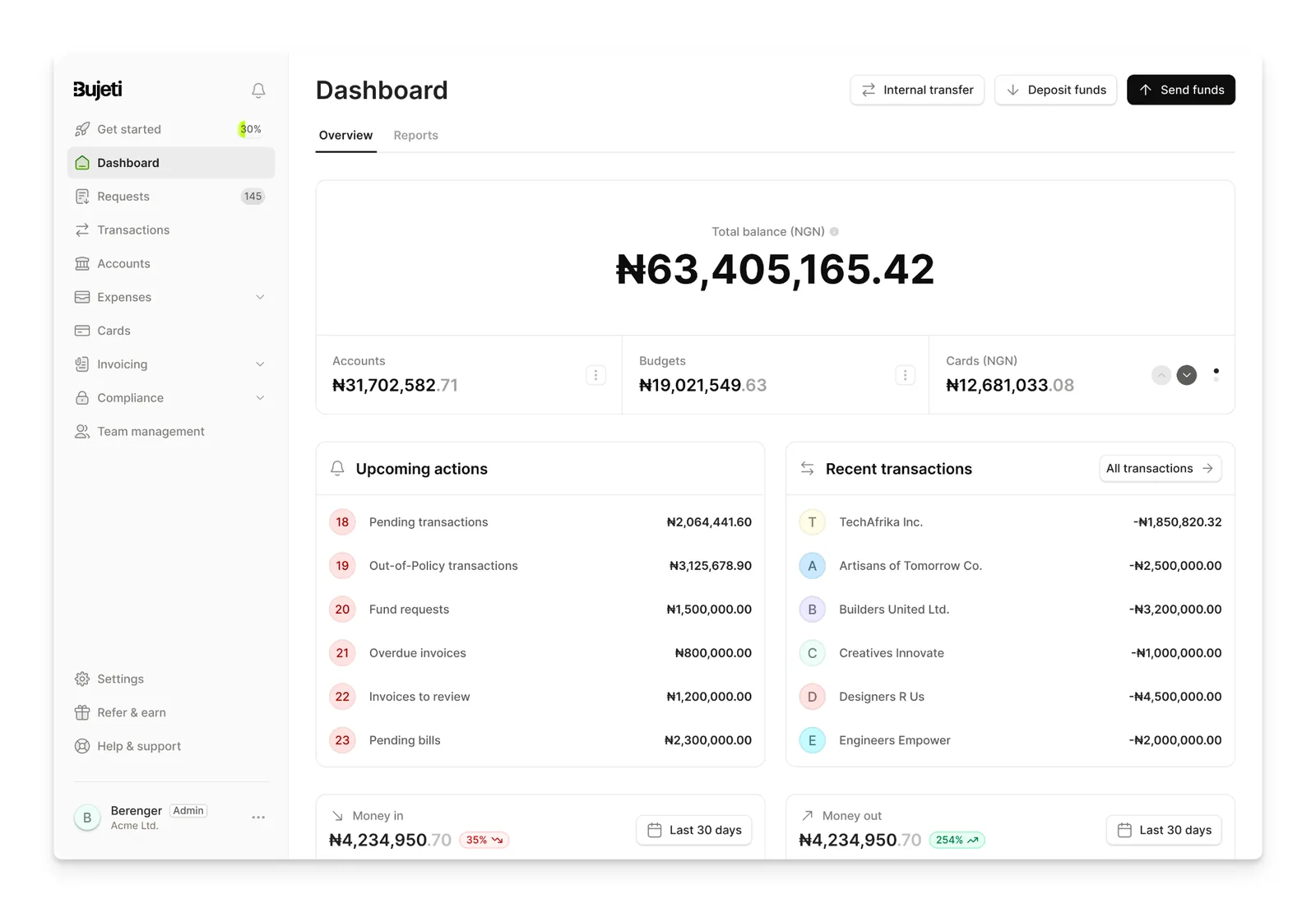Open Refer & earn
Screen dimensions: 1316x913
(x=171, y=713)
